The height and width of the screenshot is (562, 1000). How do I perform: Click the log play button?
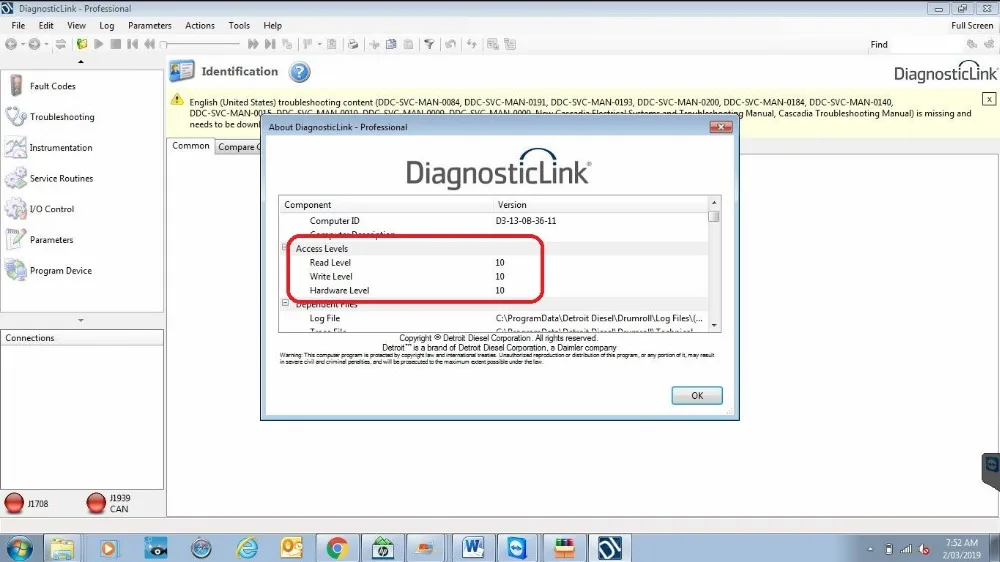click(x=98, y=44)
